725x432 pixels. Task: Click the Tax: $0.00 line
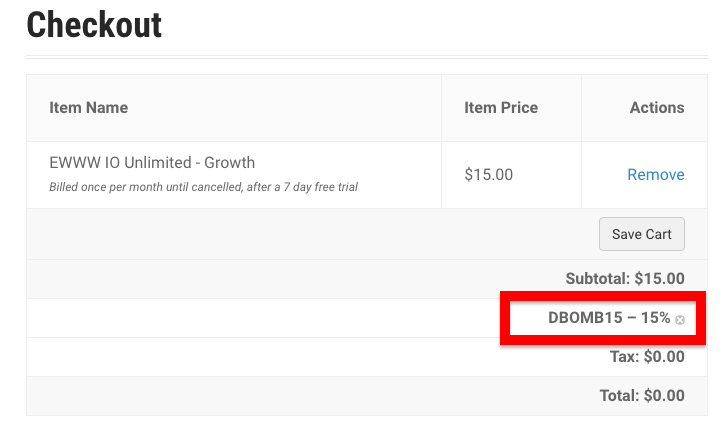click(647, 357)
